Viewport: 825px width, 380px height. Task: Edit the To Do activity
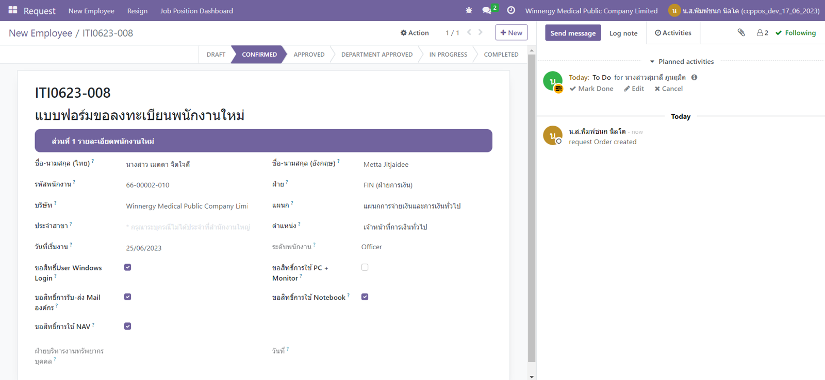633,89
